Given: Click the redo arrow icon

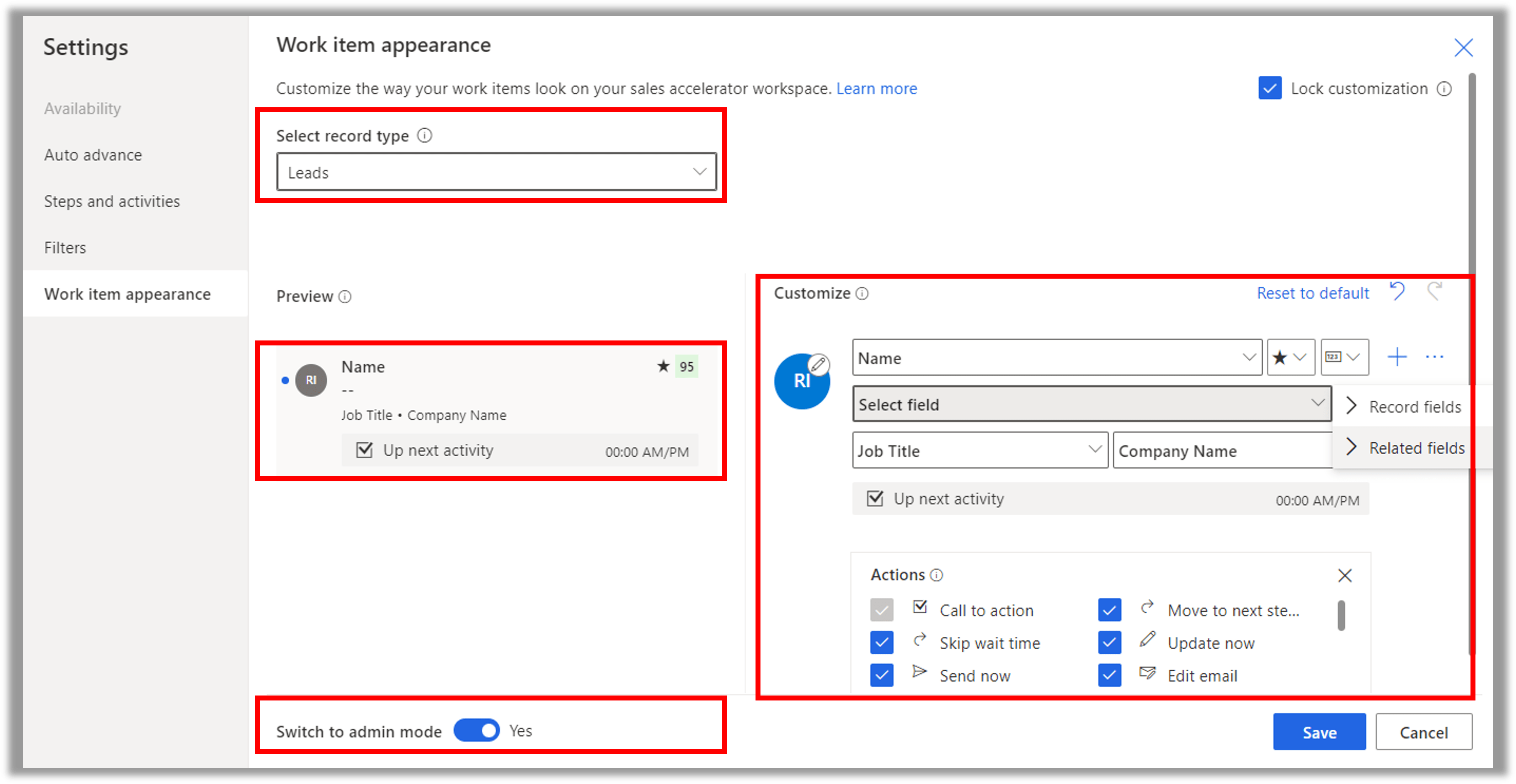Looking at the screenshot, I should 1435,291.
